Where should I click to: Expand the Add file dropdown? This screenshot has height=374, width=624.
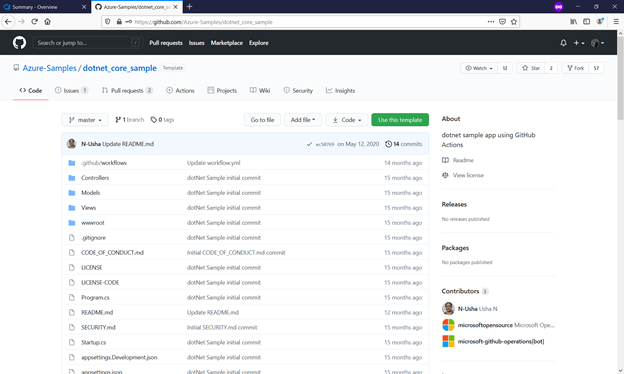pos(302,120)
